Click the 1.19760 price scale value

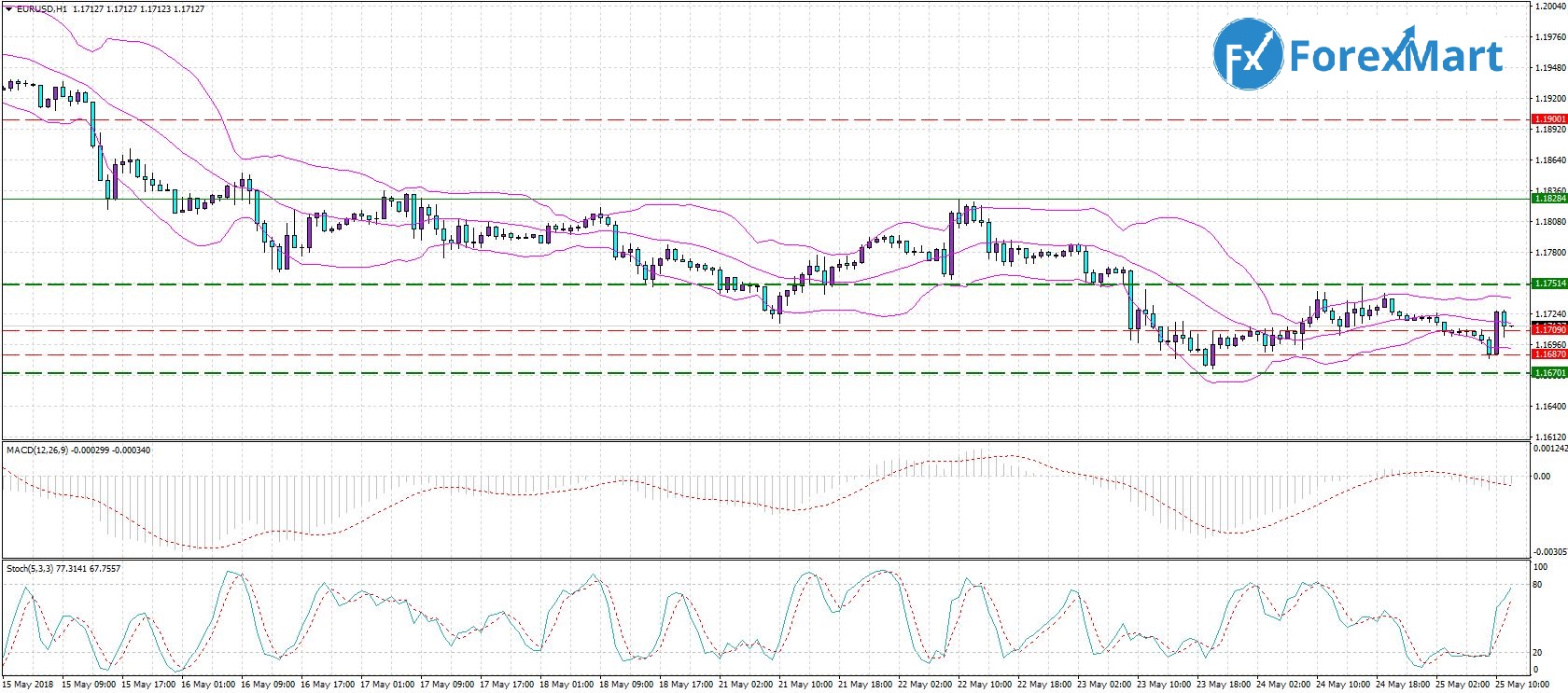(1548, 37)
